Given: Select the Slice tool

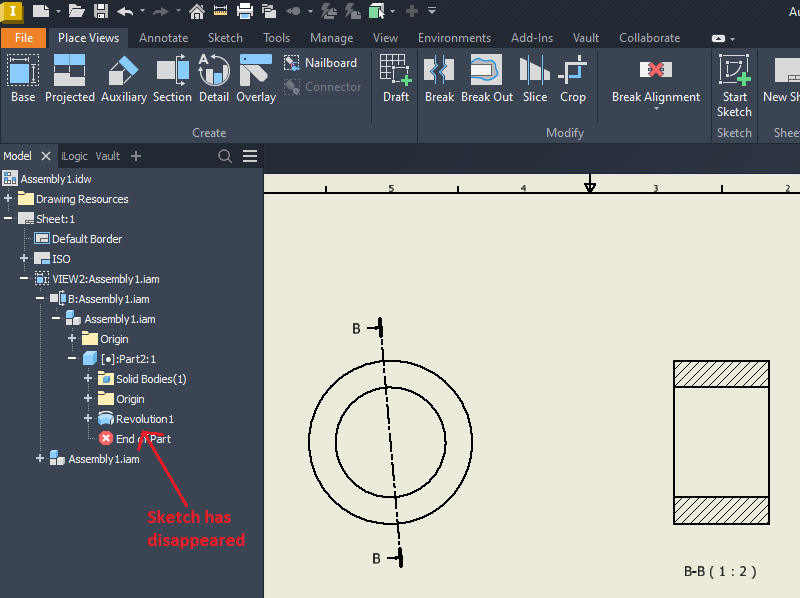Looking at the screenshot, I should coord(535,79).
